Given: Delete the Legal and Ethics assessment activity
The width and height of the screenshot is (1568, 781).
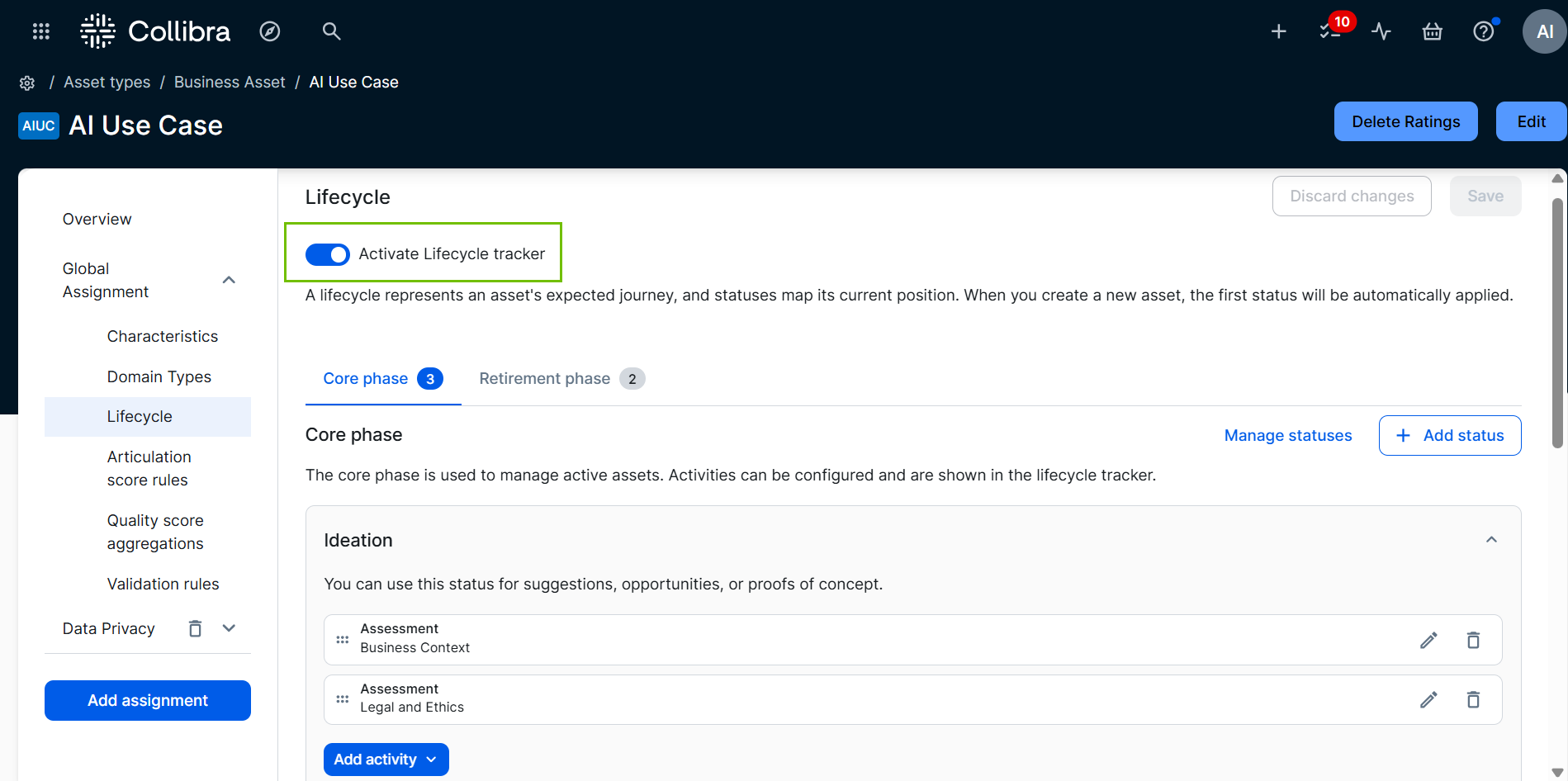Looking at the screenshot, I should 1473,700.
